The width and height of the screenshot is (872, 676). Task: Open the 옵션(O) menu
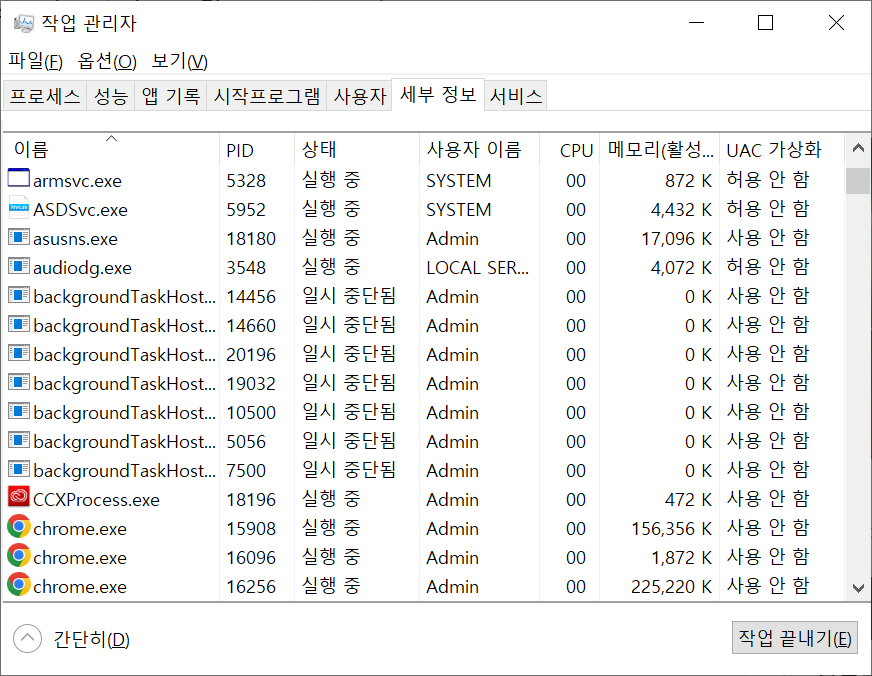click(x=107, y=61)
